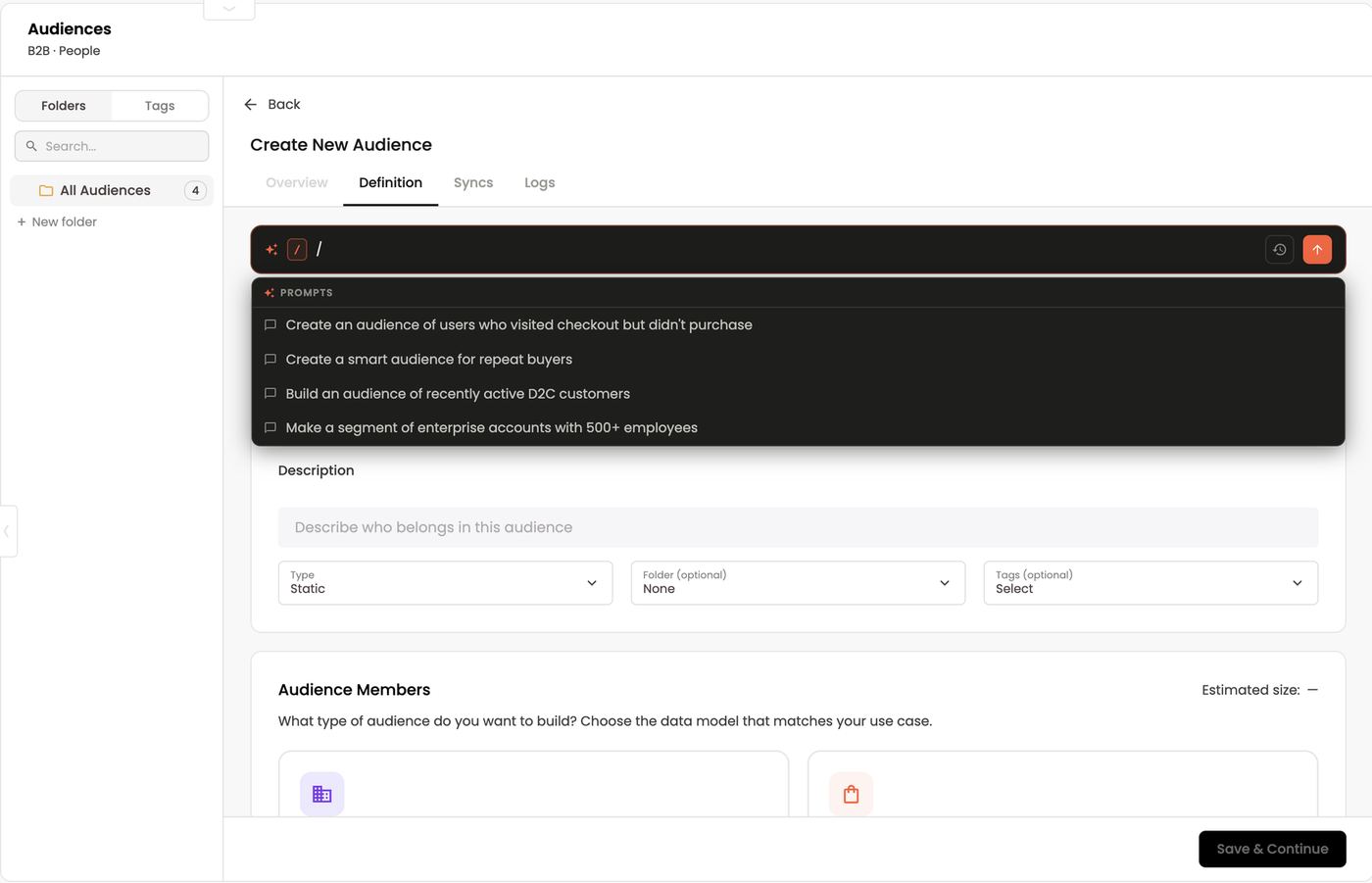This screenshot has width=1372, height=883.
Task: Open the Tags (optional) Select dropdown
Action: click(x=1151, y=582)
